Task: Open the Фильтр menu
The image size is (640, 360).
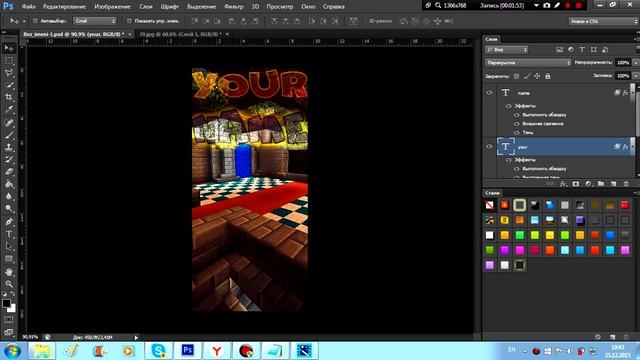Action: point(233,7)
